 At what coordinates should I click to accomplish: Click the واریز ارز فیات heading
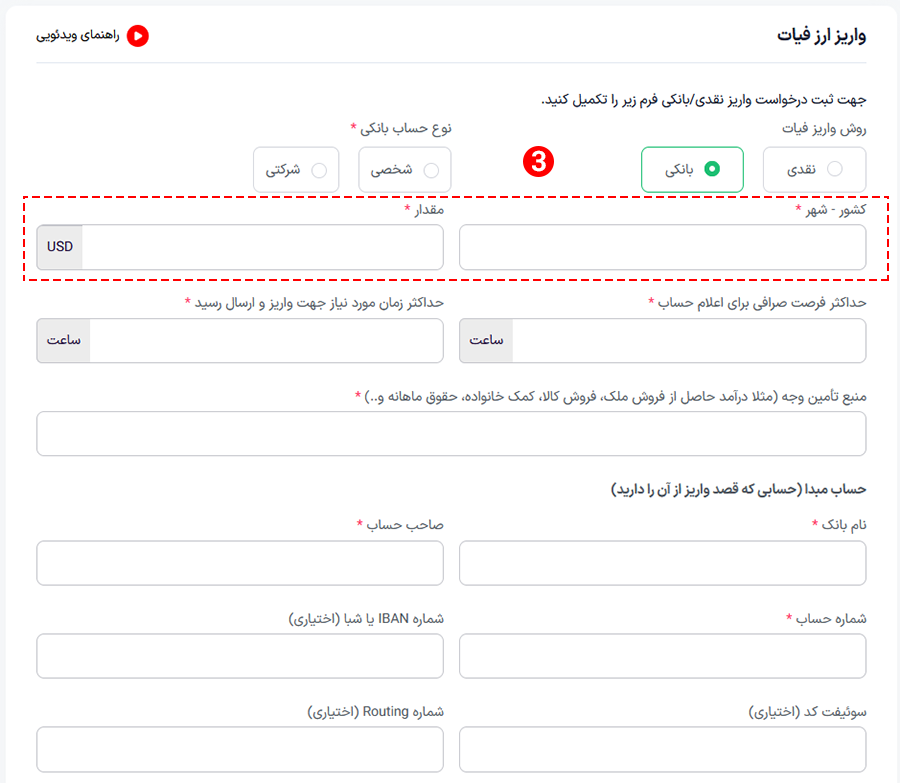coord(821,36)
